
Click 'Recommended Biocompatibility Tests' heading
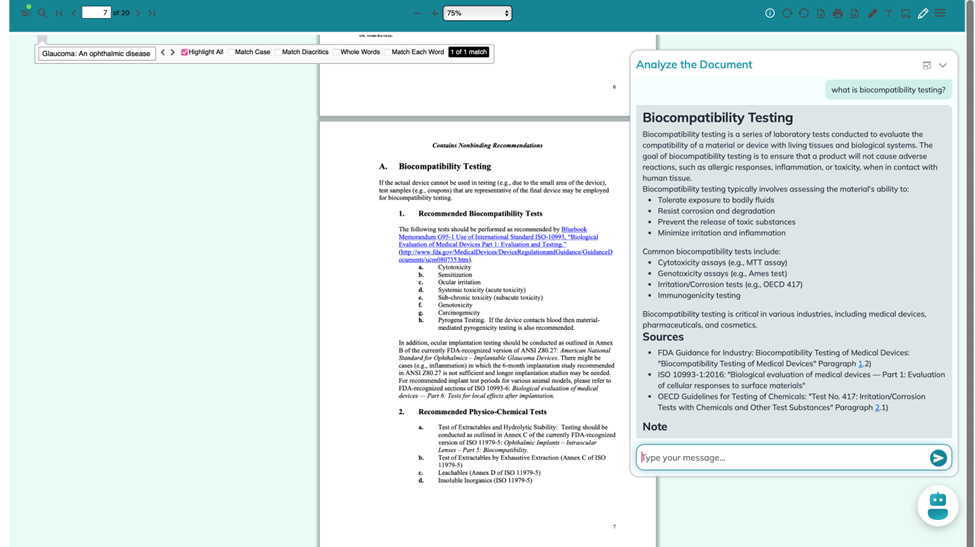tap(480, 214)
